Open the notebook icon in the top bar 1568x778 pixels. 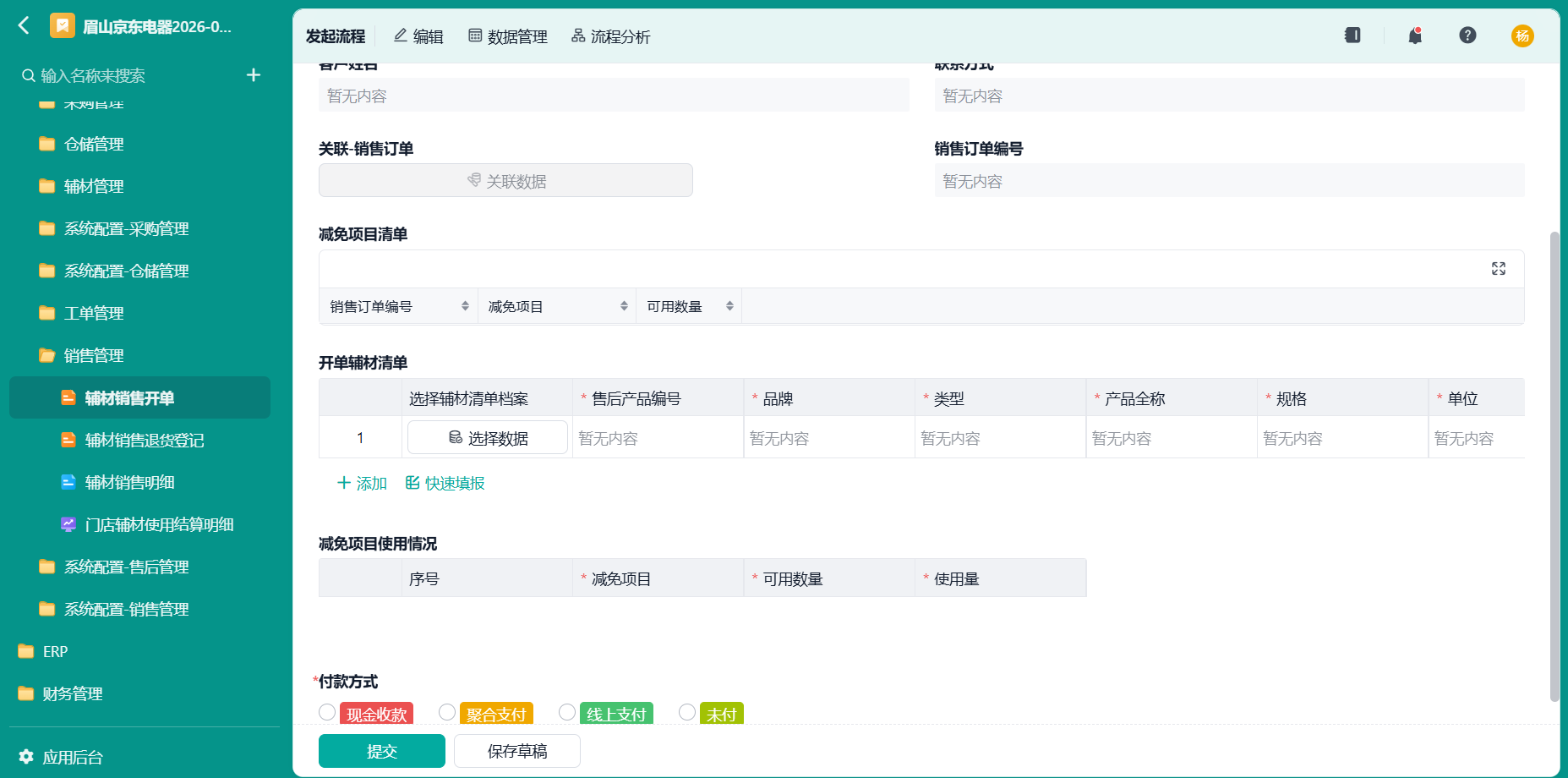[x=1352, y=36]
